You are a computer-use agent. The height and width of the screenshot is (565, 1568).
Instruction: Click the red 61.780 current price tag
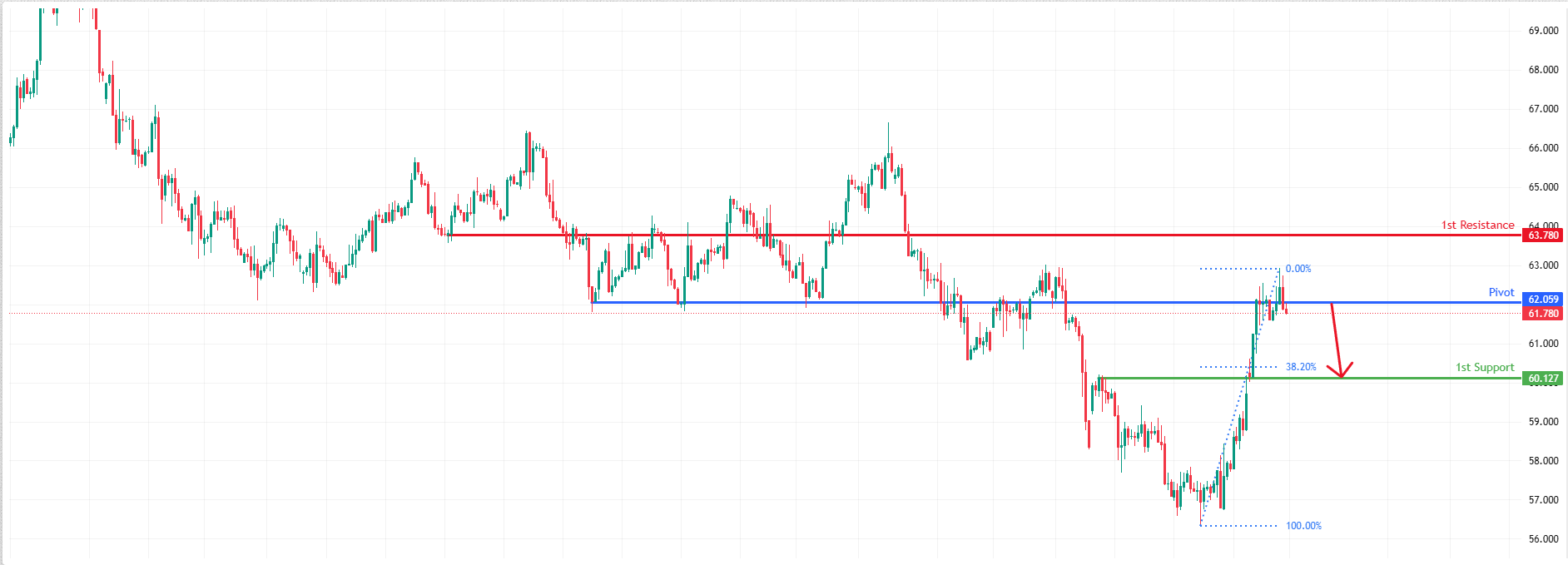[1542, 314]
